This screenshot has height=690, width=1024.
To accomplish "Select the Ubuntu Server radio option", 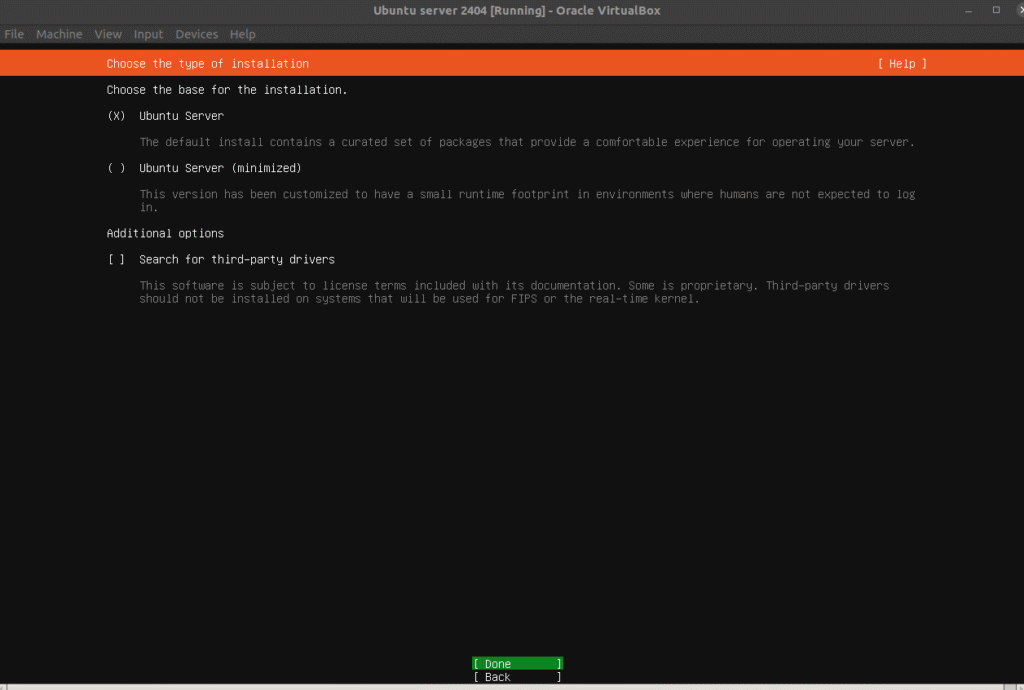I will click(x=117, y=116).
